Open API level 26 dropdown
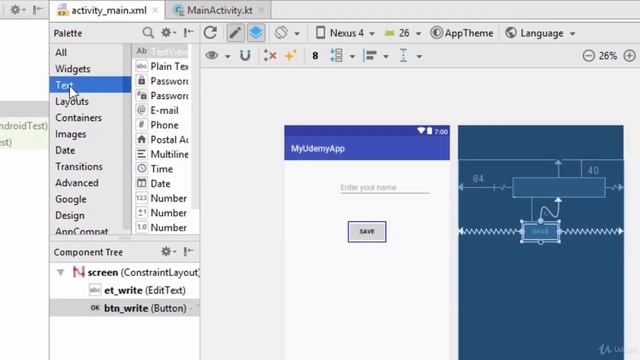The width and height of the screenshot is (640, 360). coord(402,33)
